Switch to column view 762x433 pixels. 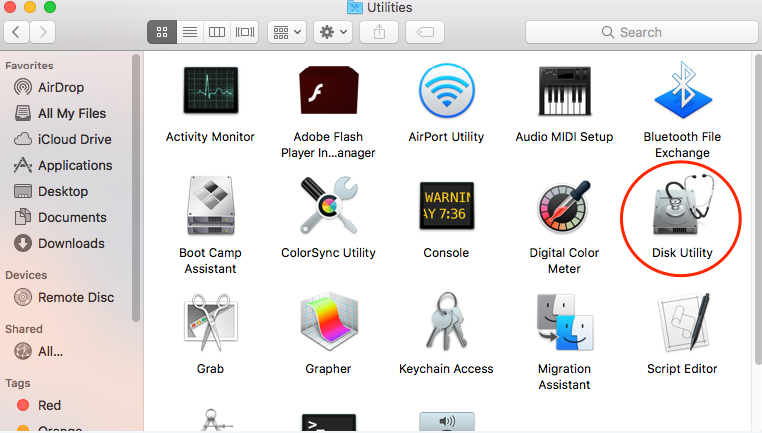[x=217, y=33]
